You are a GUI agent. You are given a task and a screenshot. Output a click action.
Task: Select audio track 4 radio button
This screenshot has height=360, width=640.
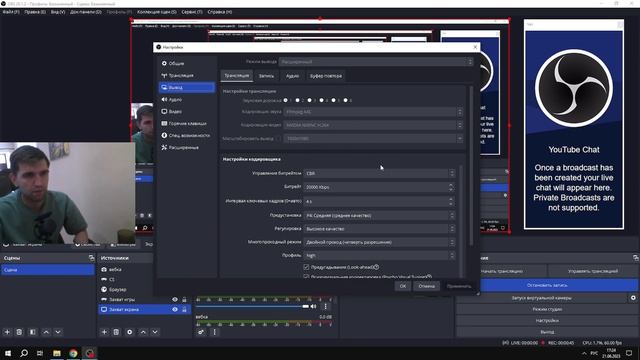click(x=322, y=100)
